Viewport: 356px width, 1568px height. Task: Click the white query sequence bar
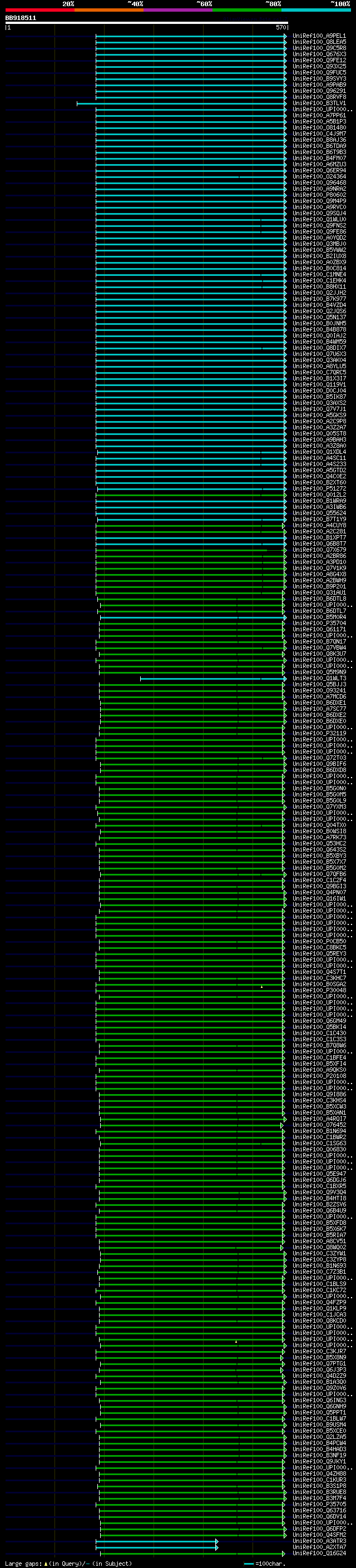pos(147,22)
